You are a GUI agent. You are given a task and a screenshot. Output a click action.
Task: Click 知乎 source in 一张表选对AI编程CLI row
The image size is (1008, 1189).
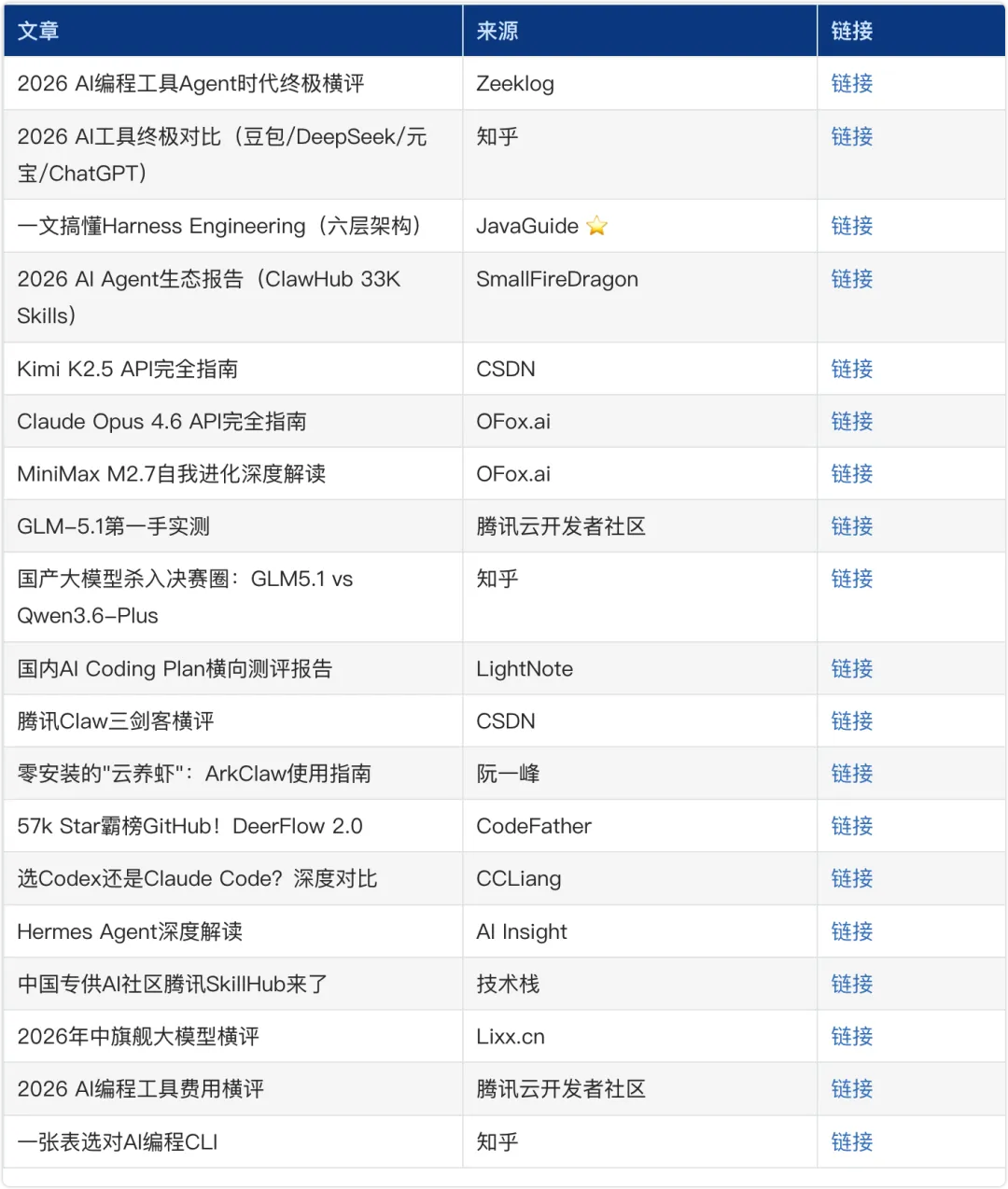click(x=497, y=1142)
